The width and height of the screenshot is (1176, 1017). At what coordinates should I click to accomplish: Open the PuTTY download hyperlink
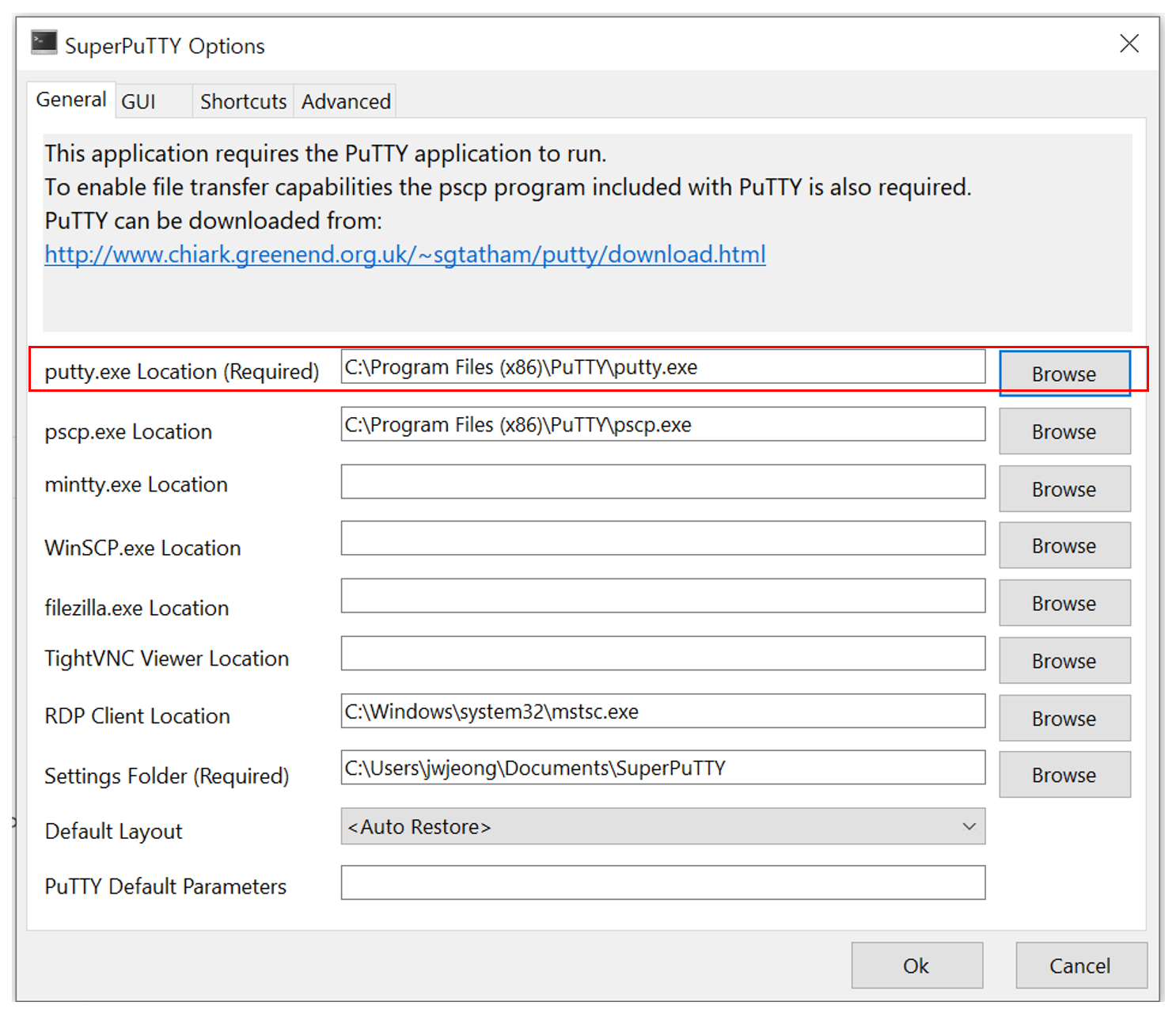(405, 255)
